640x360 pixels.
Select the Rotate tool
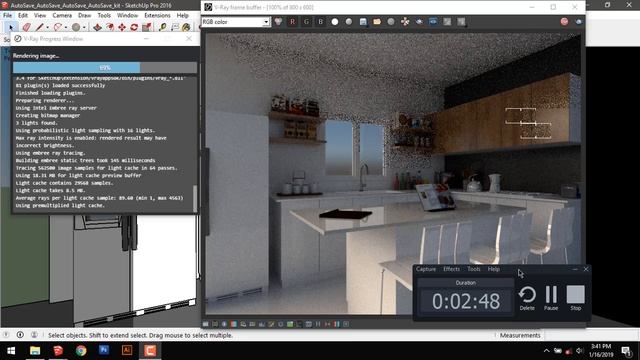coord(134,27)
